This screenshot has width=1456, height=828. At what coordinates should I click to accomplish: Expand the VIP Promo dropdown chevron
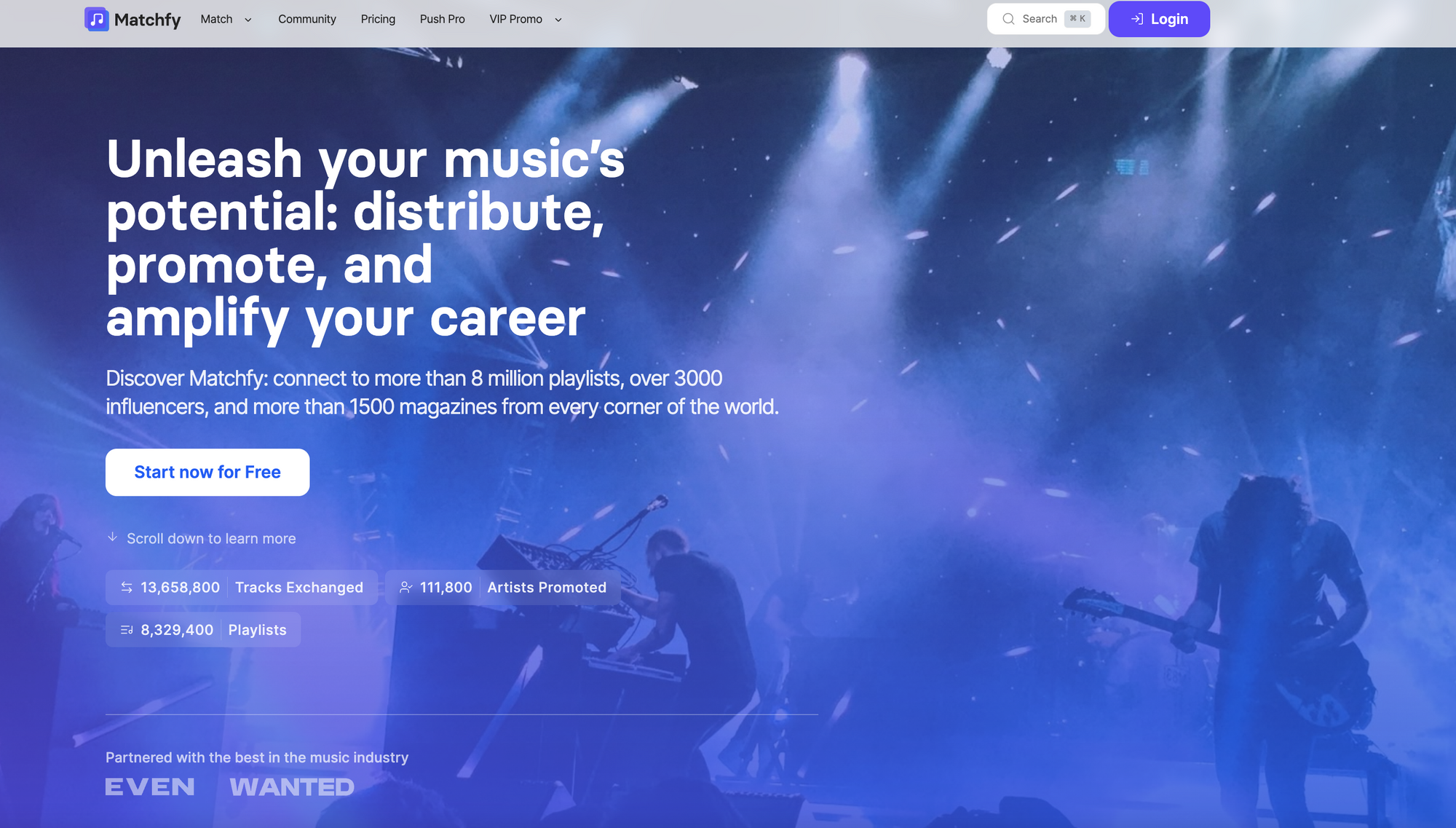pyautogui.click(x=558, y=20)
